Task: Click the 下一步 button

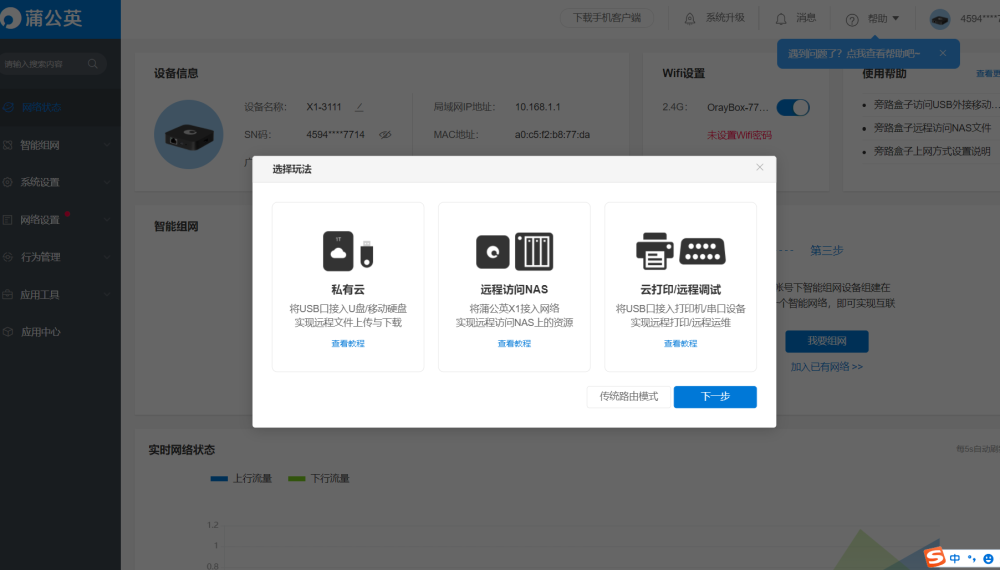Action: [x=715, y=397]
